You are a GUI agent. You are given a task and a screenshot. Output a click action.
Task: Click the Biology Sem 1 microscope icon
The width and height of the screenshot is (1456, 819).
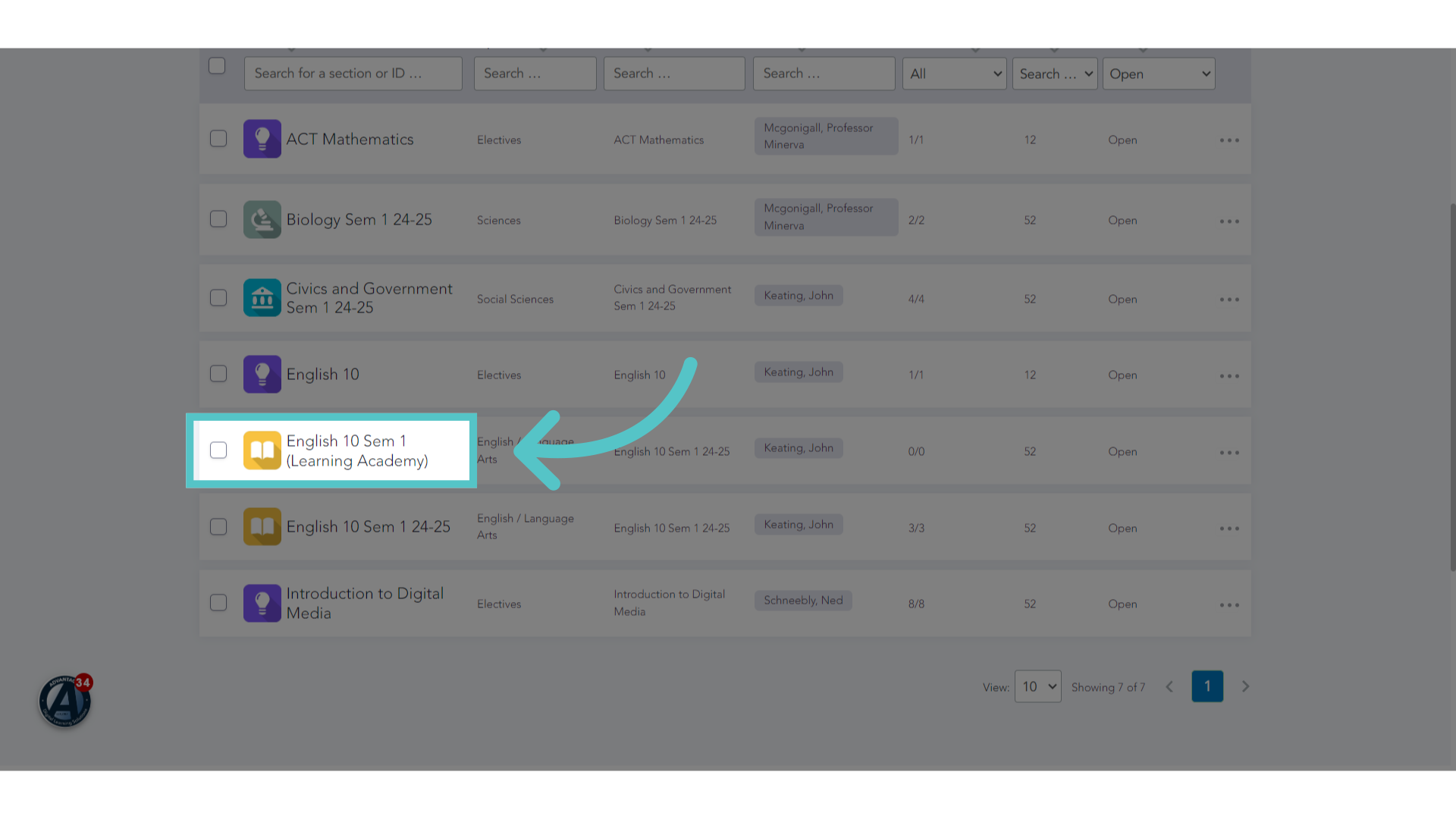point(262,219)
